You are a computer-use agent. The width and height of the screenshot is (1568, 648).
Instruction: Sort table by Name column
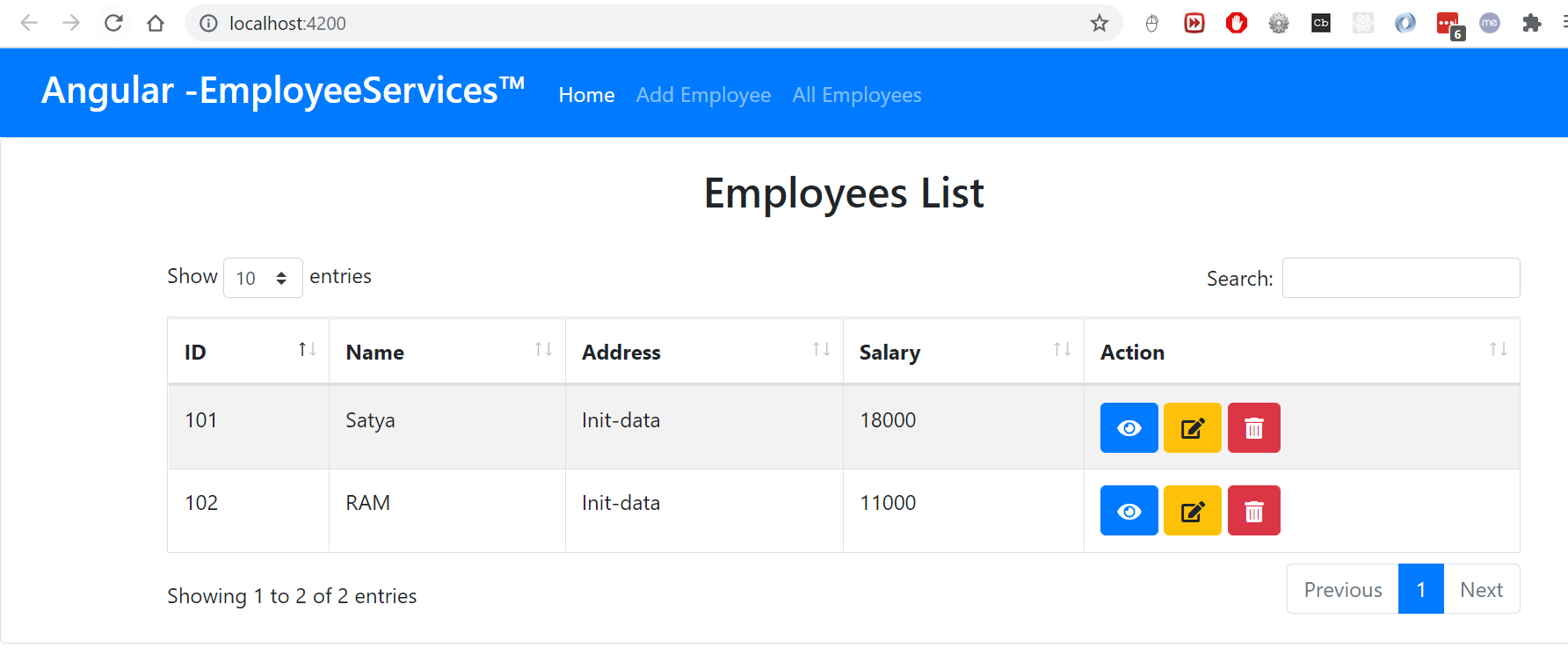(x=446, y=352)
